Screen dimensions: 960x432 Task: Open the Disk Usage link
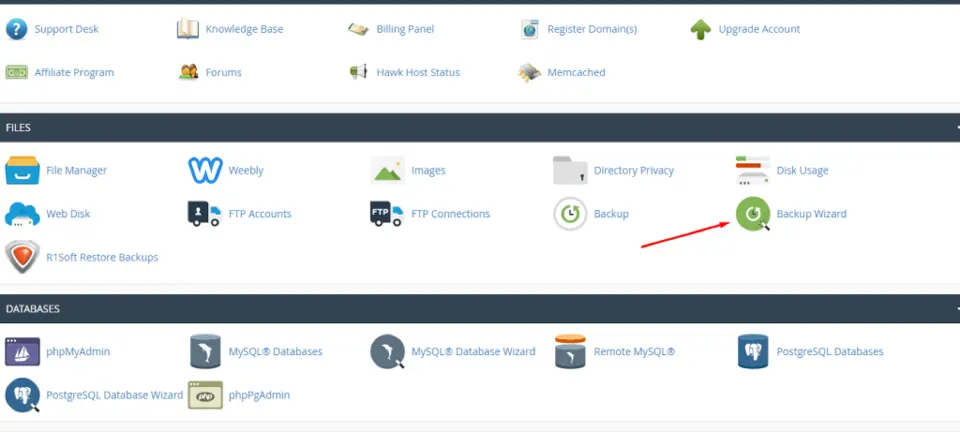pos(802,170)
